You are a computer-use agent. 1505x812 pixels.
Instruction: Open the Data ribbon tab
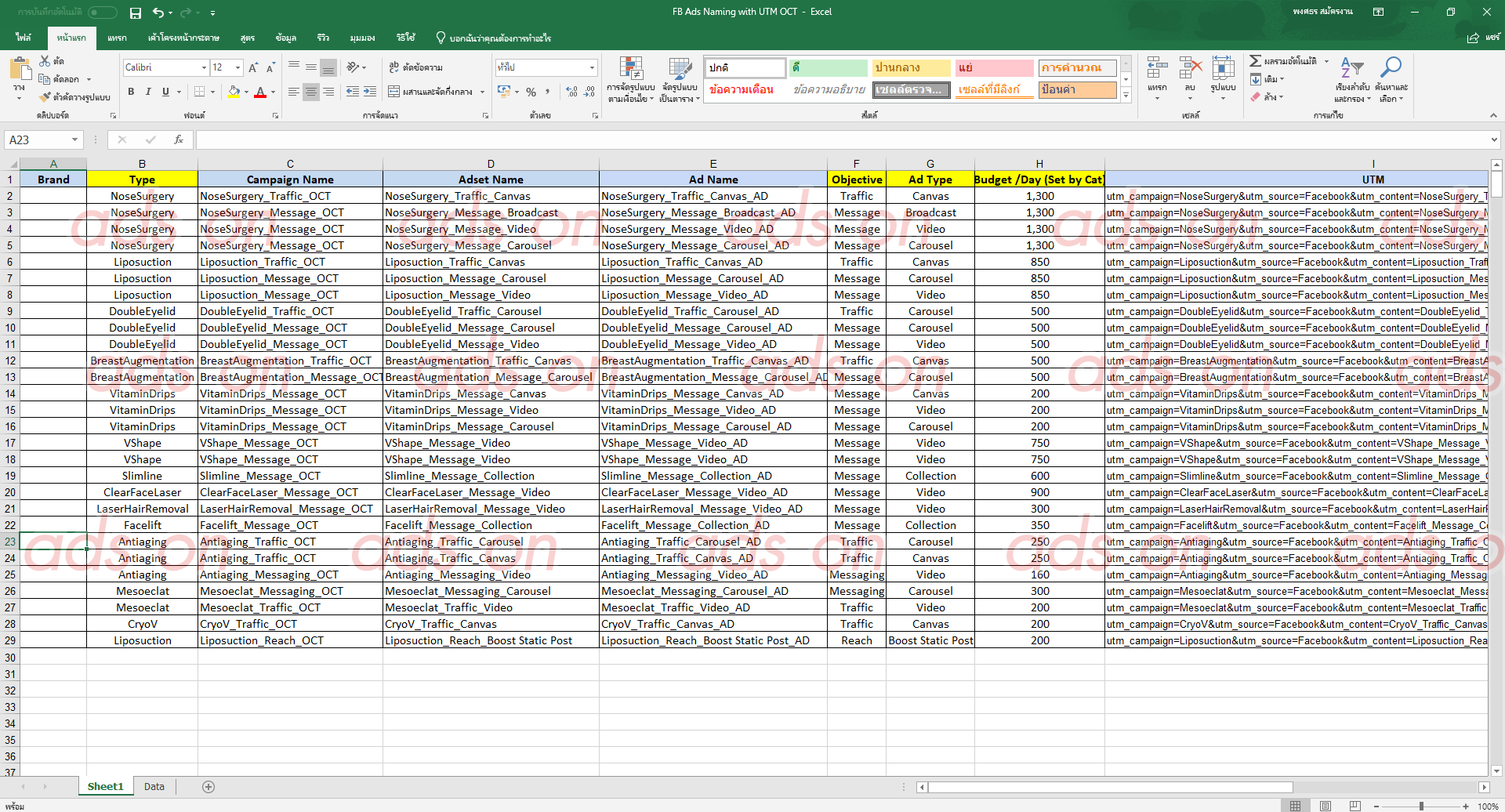click(286, 38)
